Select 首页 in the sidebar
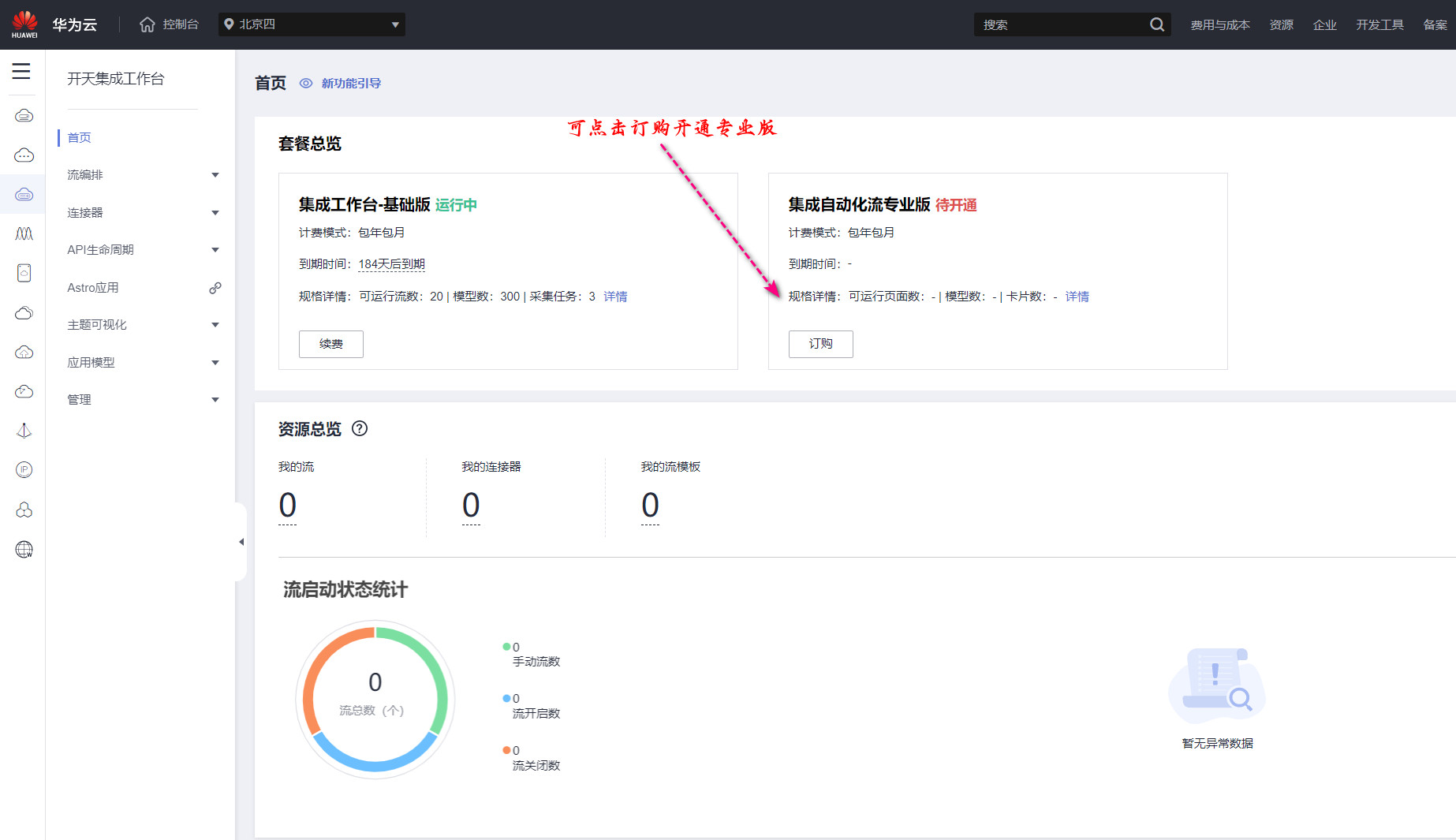Viewport: 1456px width, 840px height. click(79, 138)
